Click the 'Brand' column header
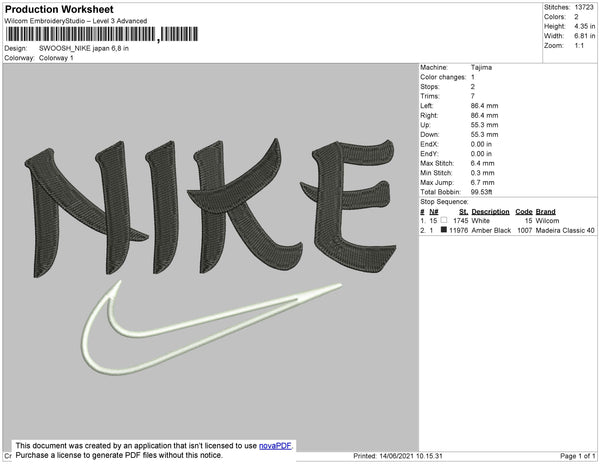The width and height of the screenshot is (600, 464). tap(545, 212)
